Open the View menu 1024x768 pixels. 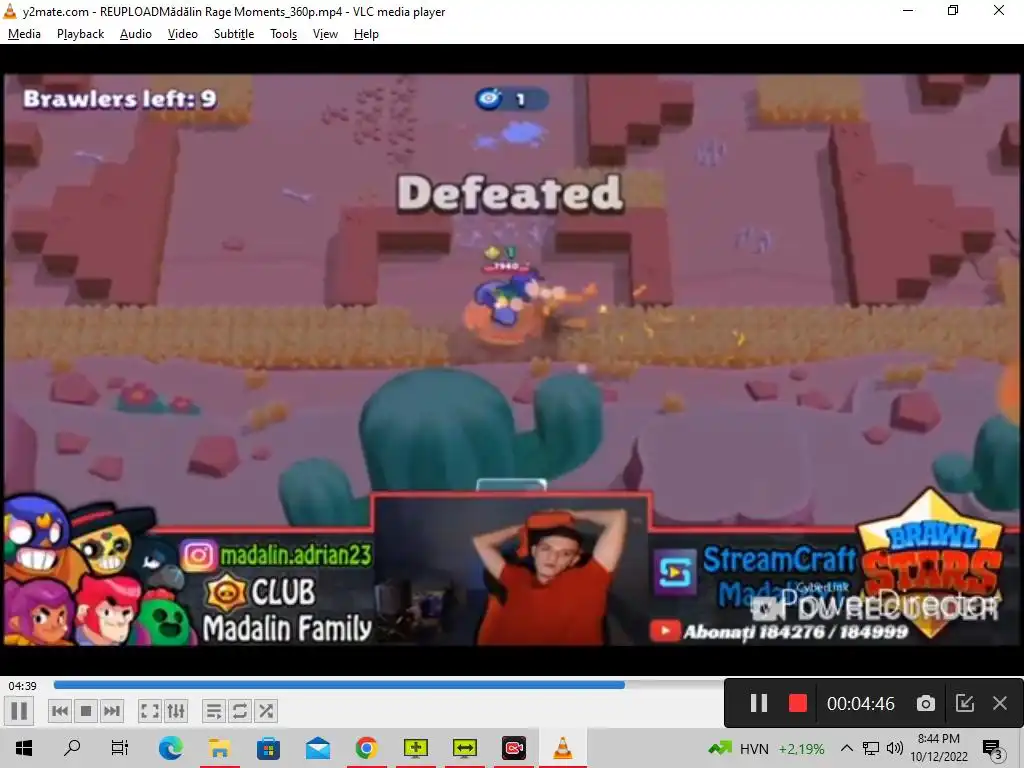[x=325, y=34]
